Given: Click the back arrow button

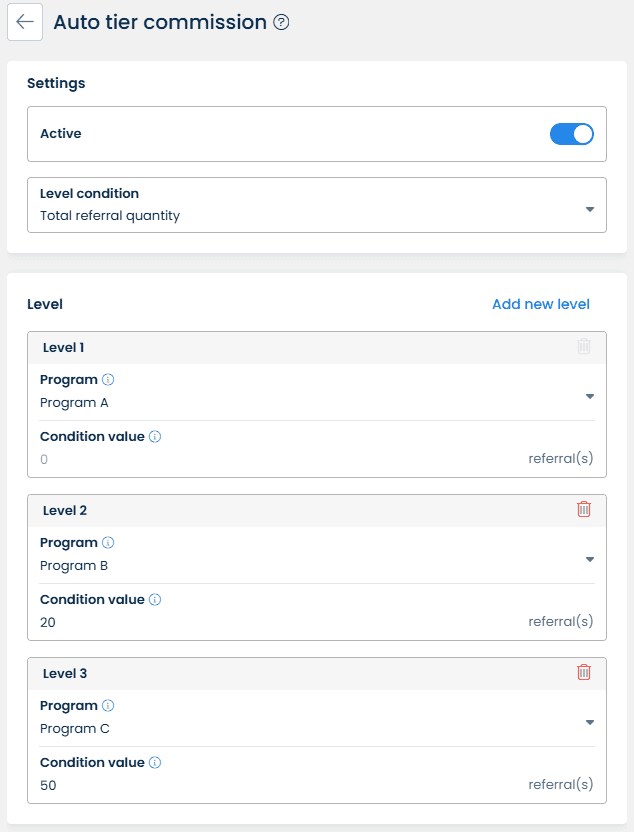Looking at the screenshot, I should 25,22.
